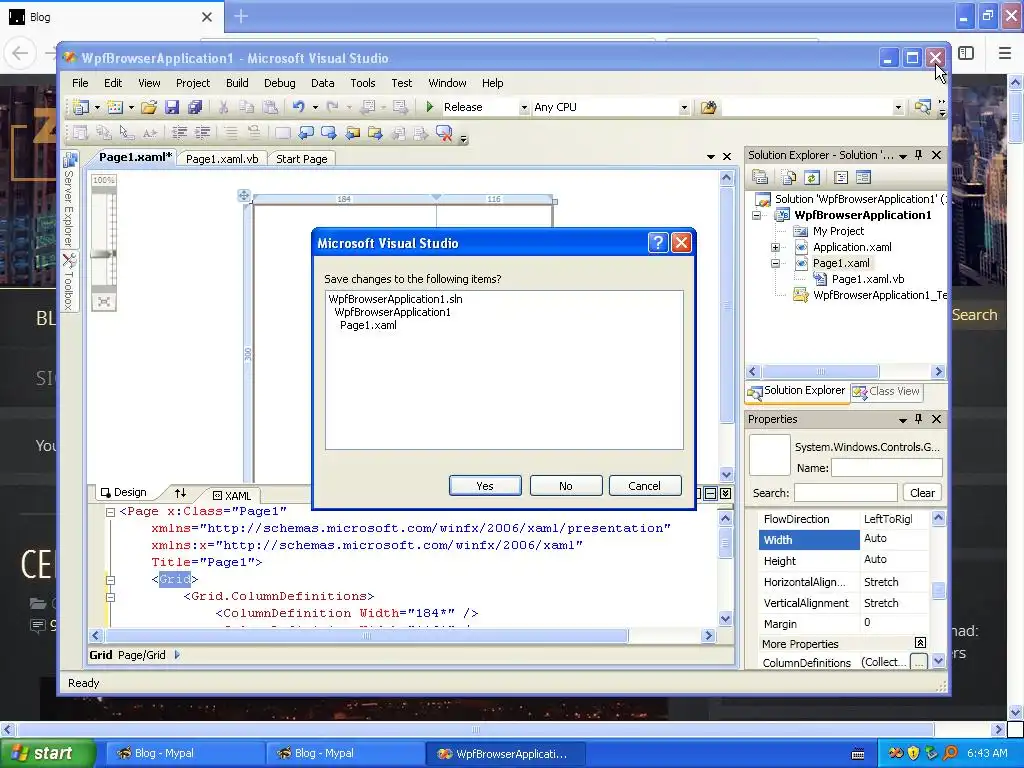Viewport: 1024px width, 768px height.
Task: Click No in the save dialog
Action: coord(566,486)
